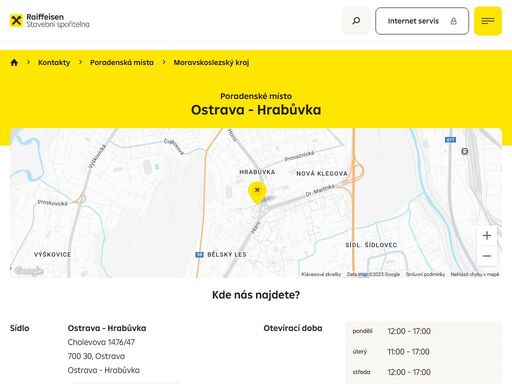Click the Sídl. Šídlovec map label
The width and height of the screenshot is (512, 384).
371,245
